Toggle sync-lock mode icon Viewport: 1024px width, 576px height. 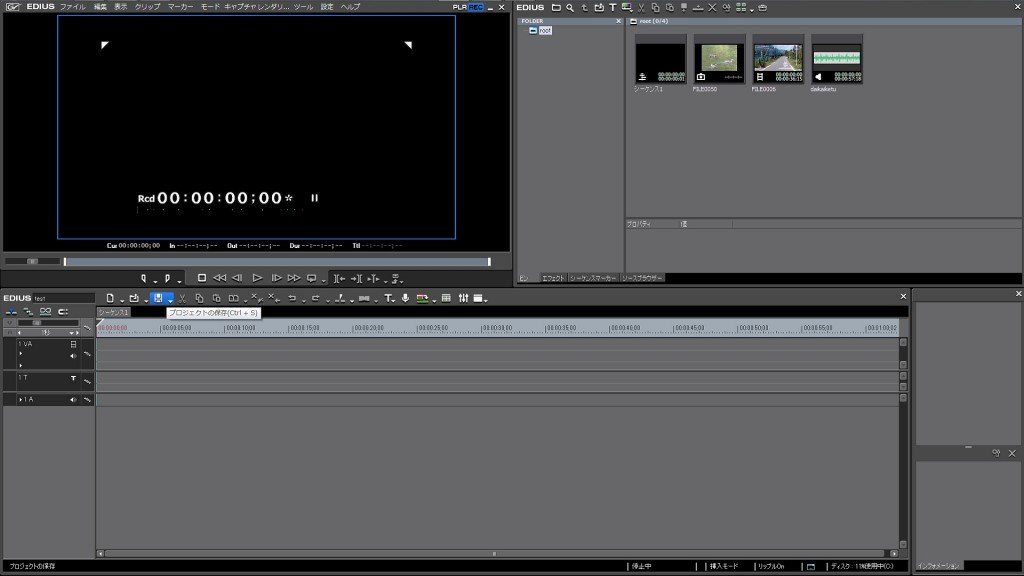[28, 312]
